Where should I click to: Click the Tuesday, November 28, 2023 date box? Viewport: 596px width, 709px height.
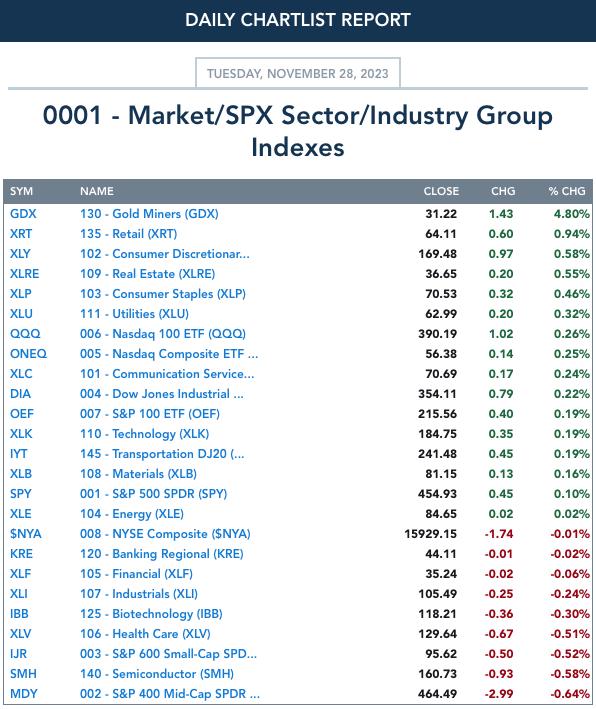[298, 73]
